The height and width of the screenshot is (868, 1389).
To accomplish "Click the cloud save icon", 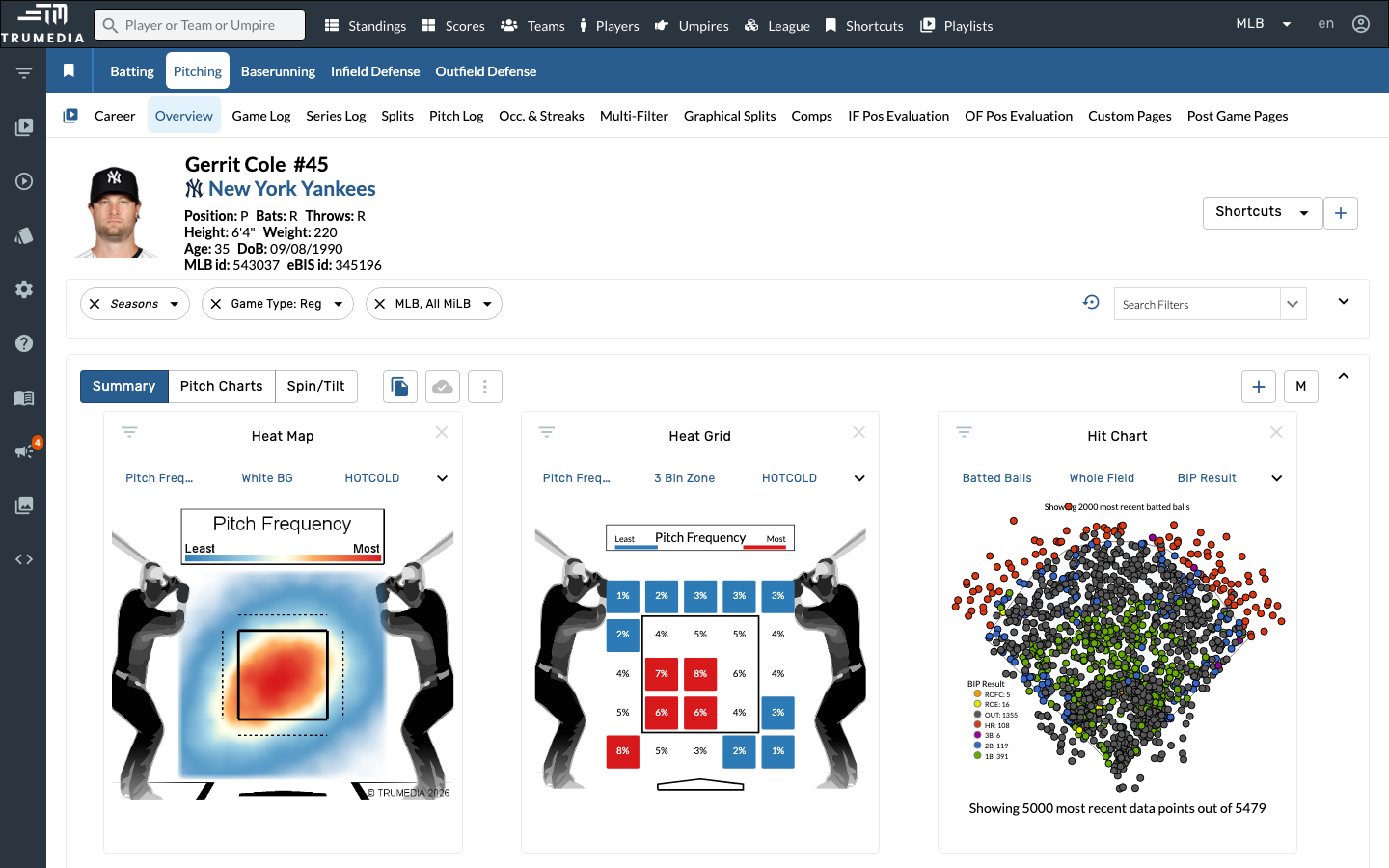I will pyautogui.click(x=443, y=387).
